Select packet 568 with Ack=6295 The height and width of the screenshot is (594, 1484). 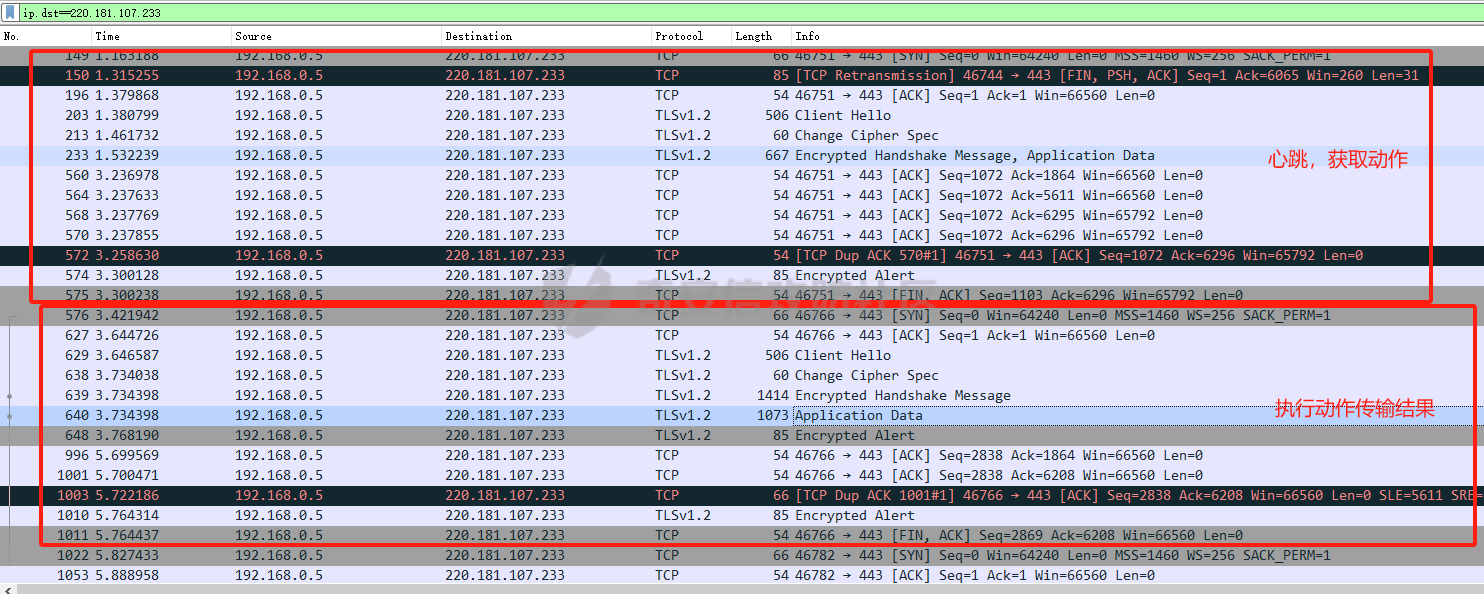click(742, 215)
